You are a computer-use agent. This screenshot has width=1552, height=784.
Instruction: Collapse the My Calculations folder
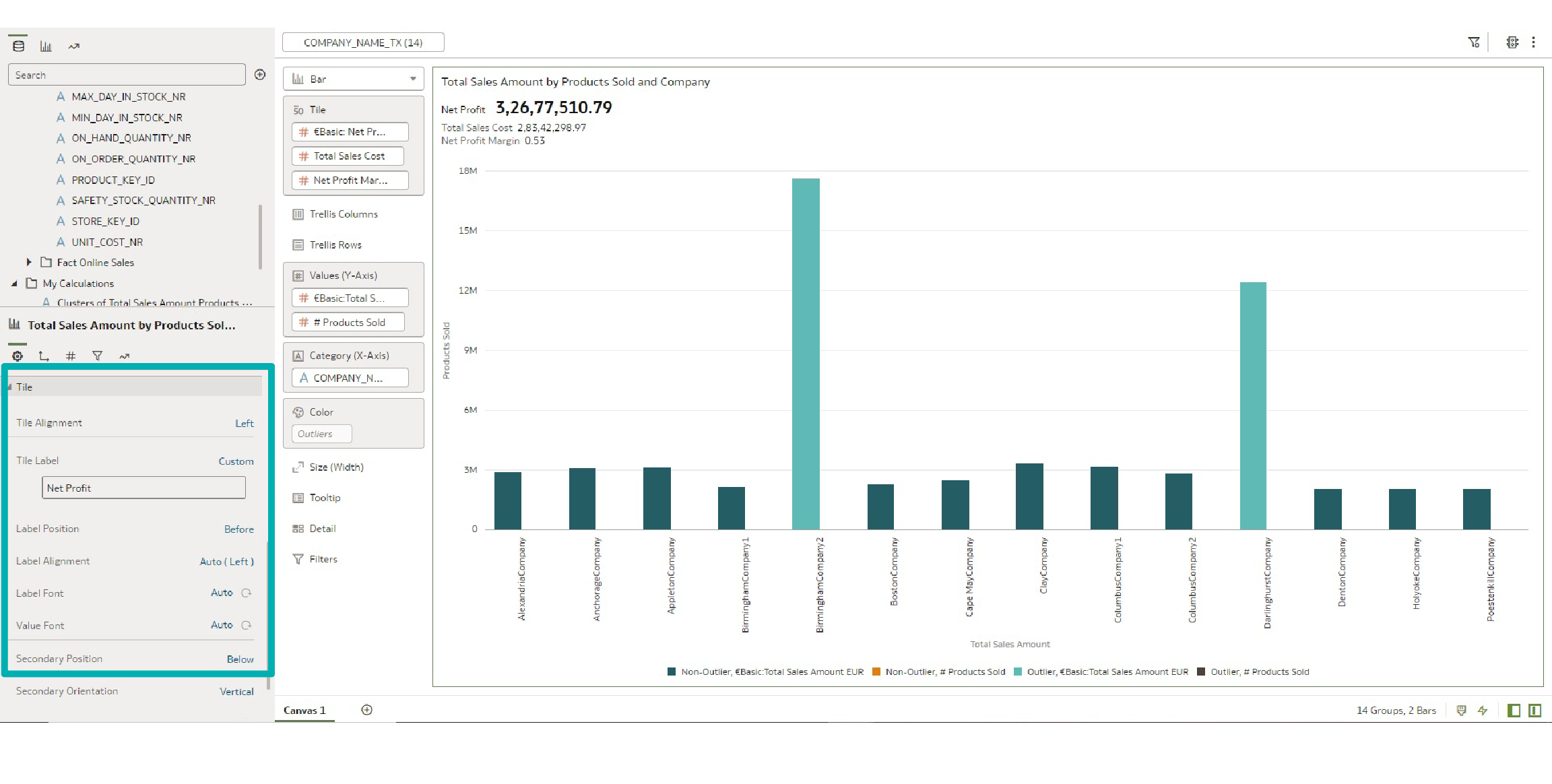(x=14, y=284)
